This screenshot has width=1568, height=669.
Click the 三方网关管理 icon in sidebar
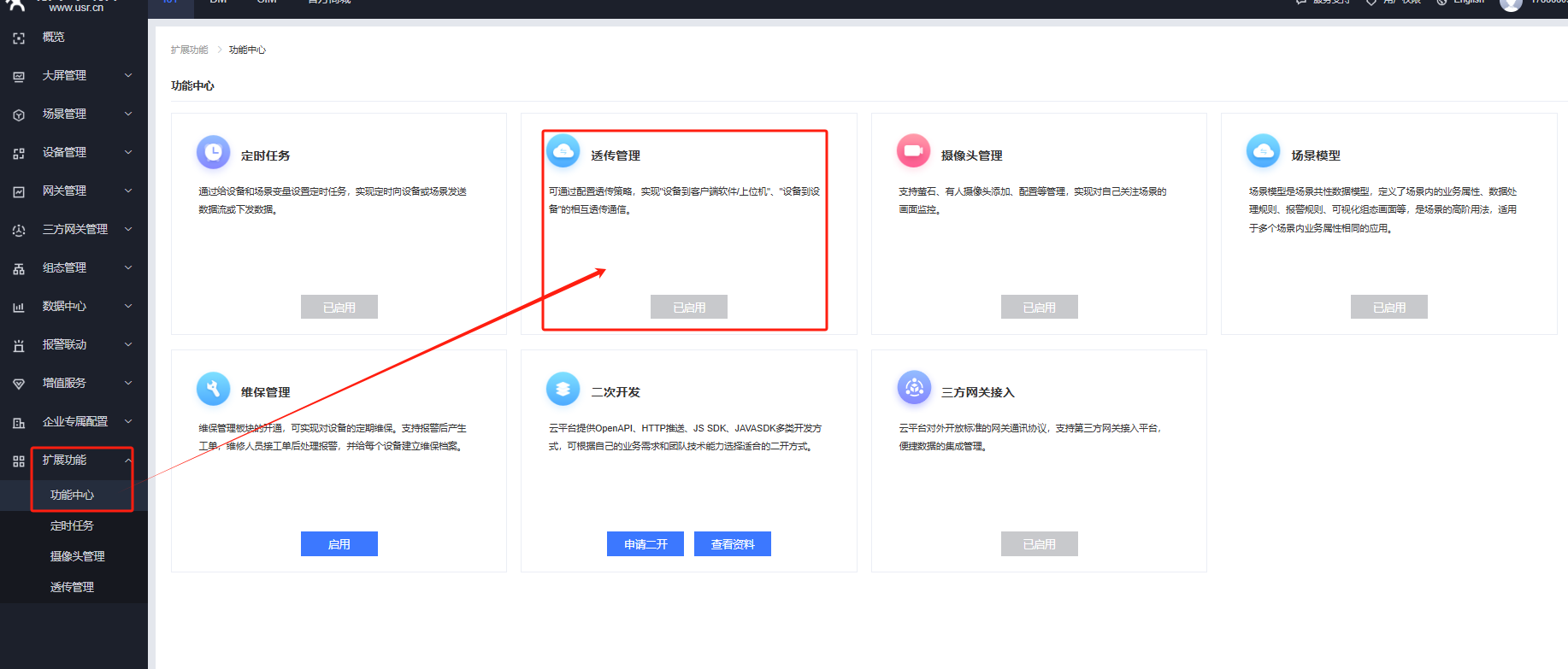pos(19,230)
